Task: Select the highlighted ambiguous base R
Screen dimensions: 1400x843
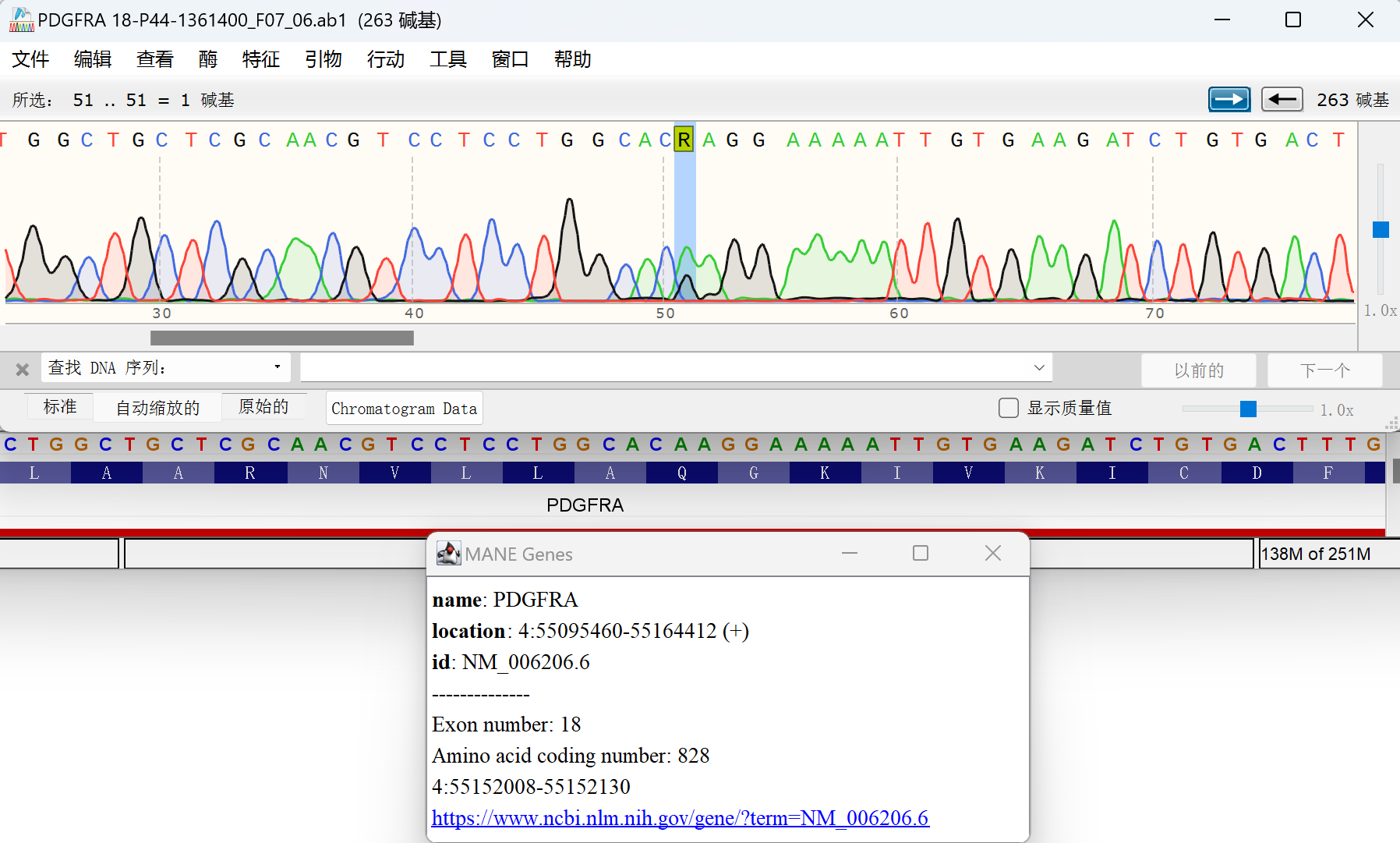Action: tap(684, 139)
